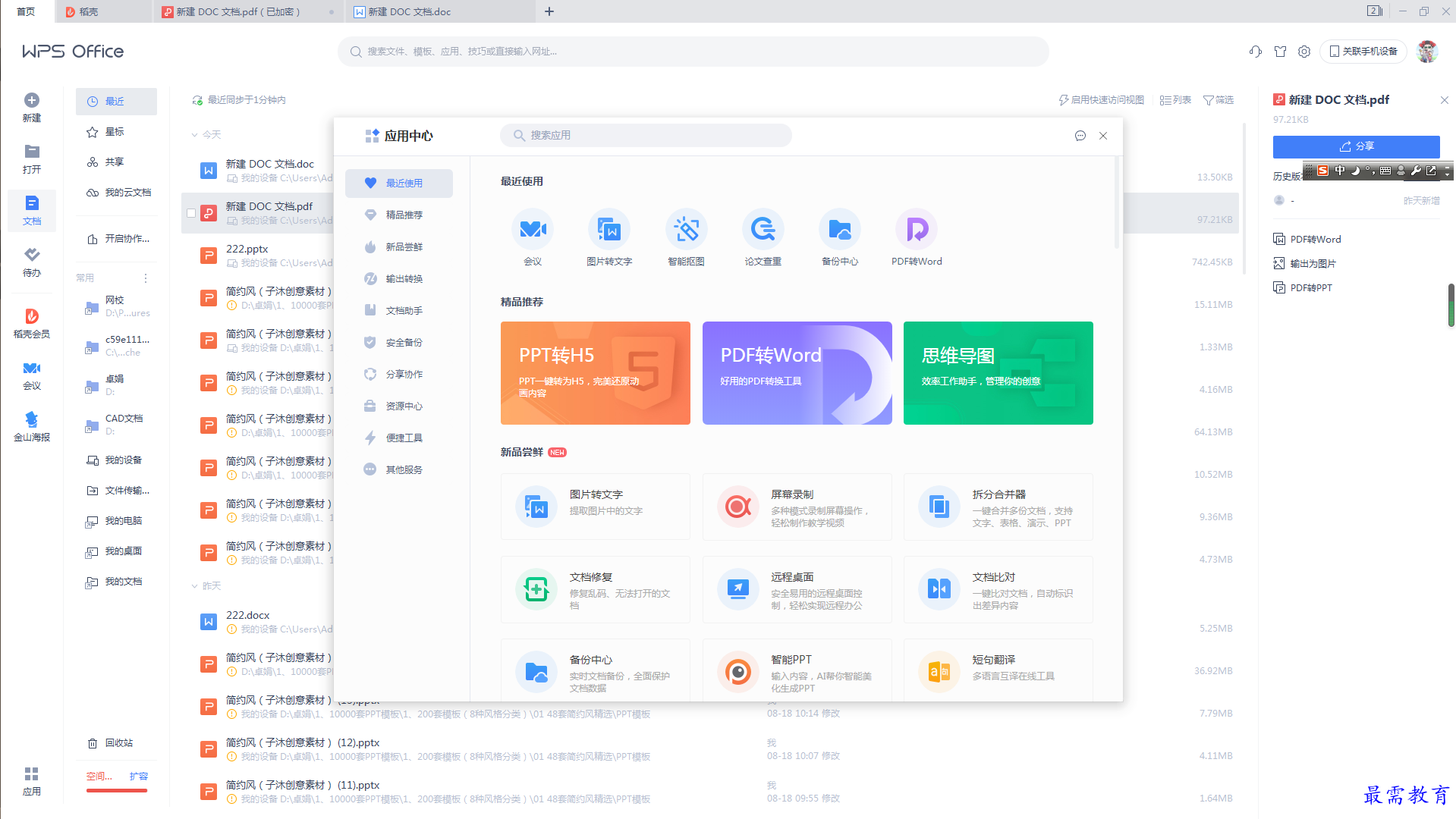Open the 思维导图 promo banner
The image size is (1456, 819).
tap(998, 373)
